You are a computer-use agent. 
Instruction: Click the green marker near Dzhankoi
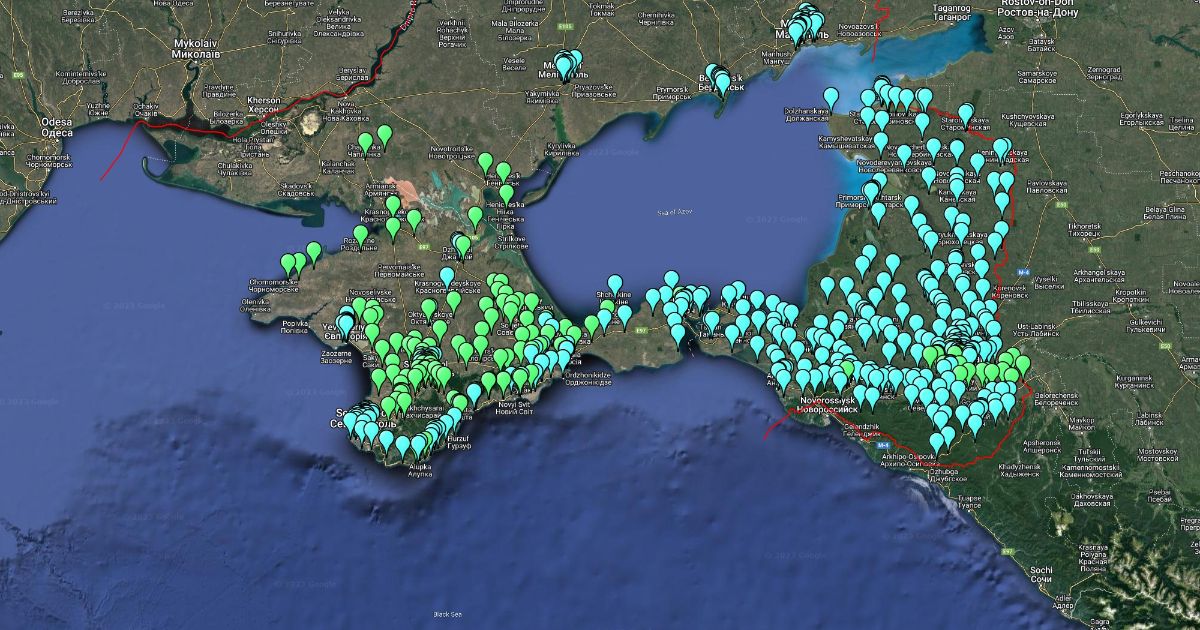coord(463,244)
